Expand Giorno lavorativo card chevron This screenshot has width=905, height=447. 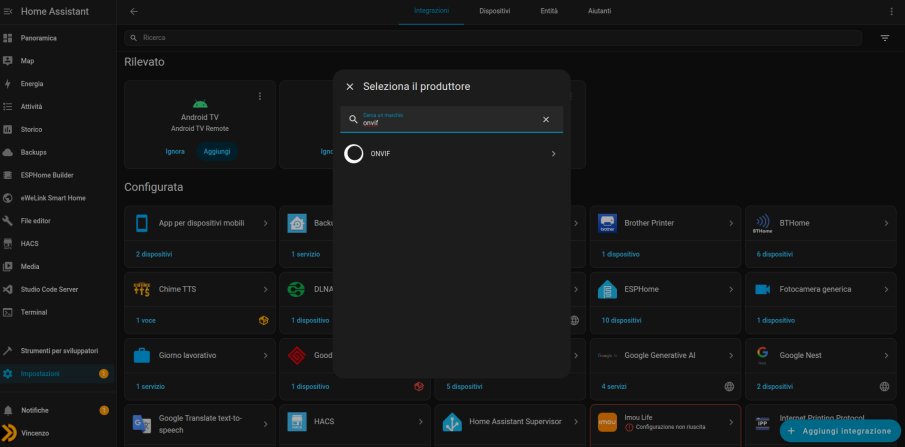(265, 356)
